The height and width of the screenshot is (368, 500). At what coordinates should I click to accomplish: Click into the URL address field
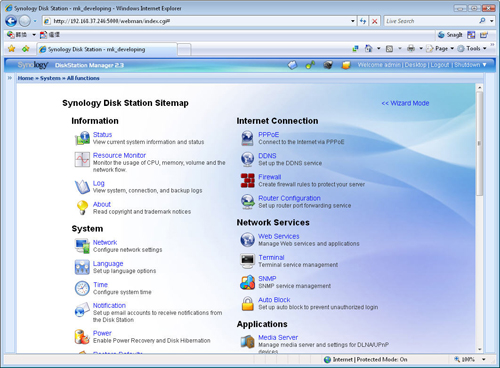coord(200,21)
